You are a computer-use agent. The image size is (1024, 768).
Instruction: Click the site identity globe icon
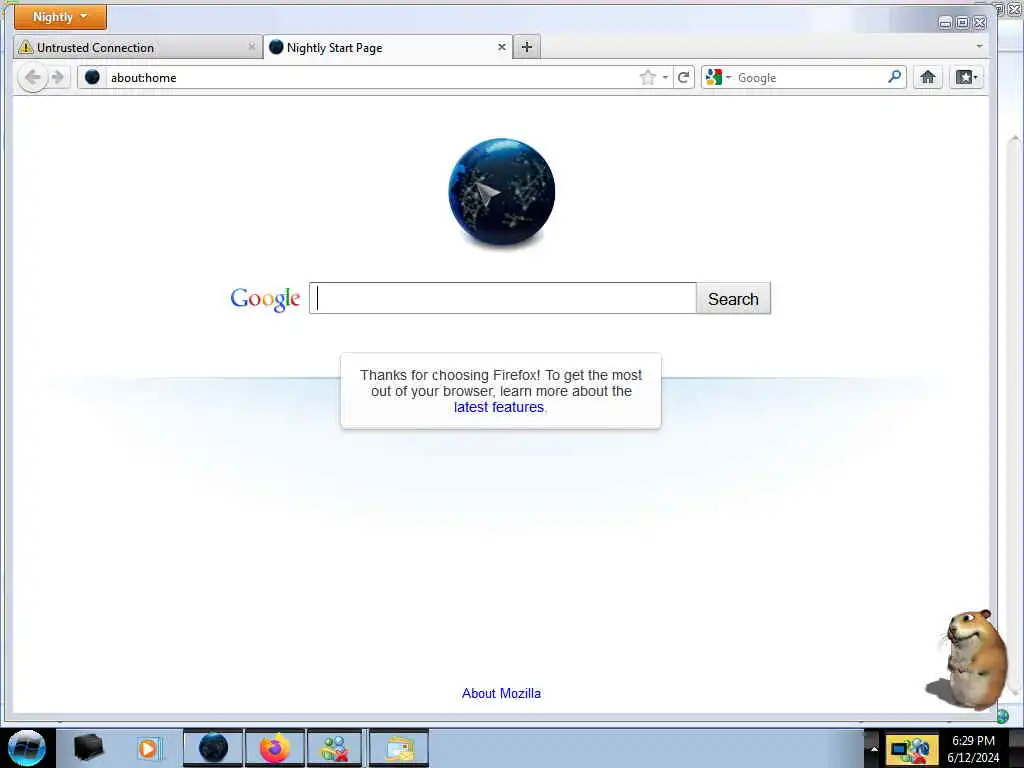(92, 77)
